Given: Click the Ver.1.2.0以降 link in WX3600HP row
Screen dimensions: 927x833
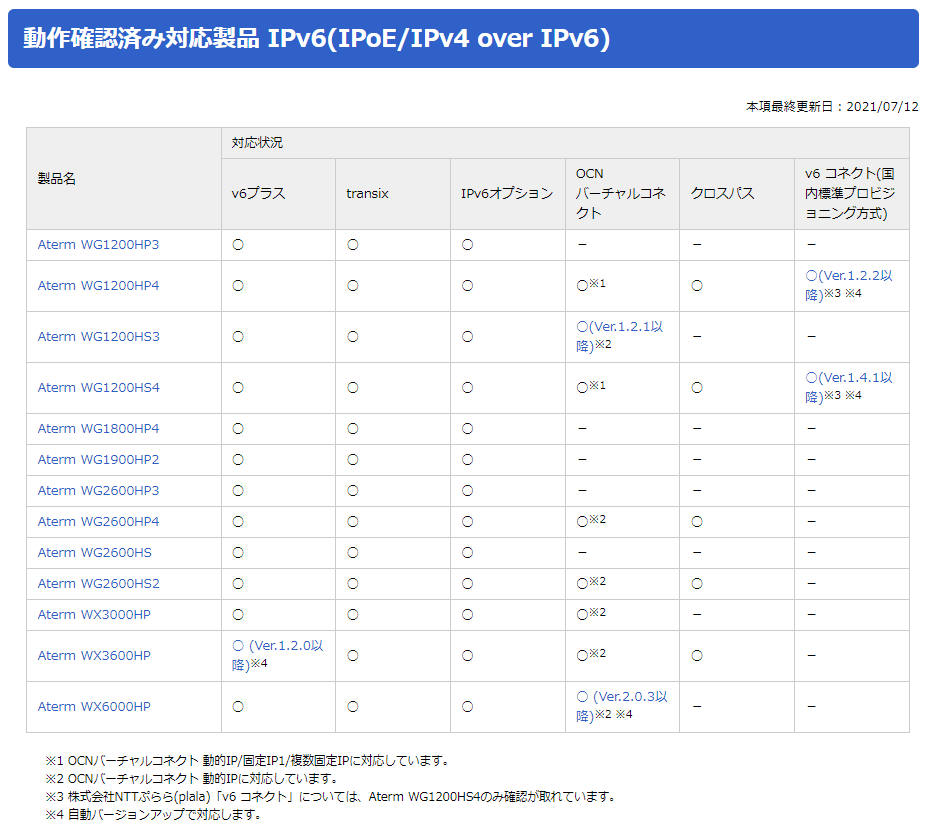Looking at the screenshot, I should tap(277, 656).
